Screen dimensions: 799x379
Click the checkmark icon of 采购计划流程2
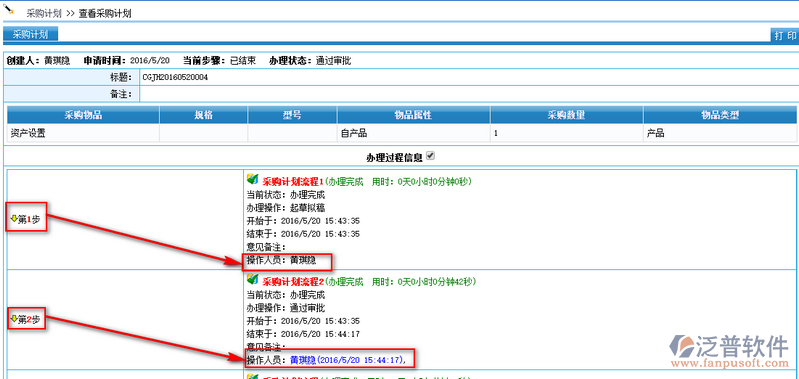pyautogui.click(x=252, y=279)
